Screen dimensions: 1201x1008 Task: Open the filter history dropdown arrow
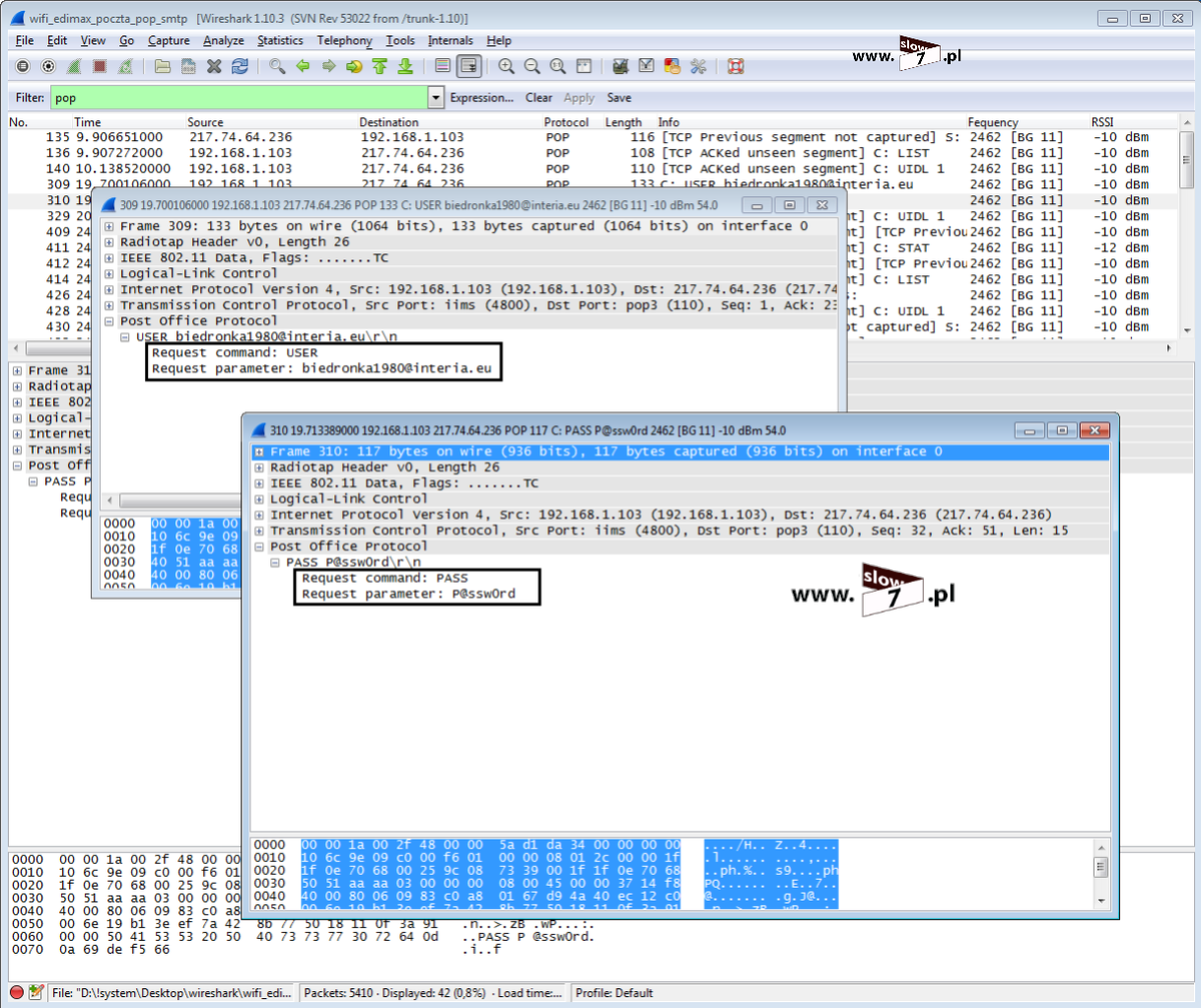(x=436, y=98)
